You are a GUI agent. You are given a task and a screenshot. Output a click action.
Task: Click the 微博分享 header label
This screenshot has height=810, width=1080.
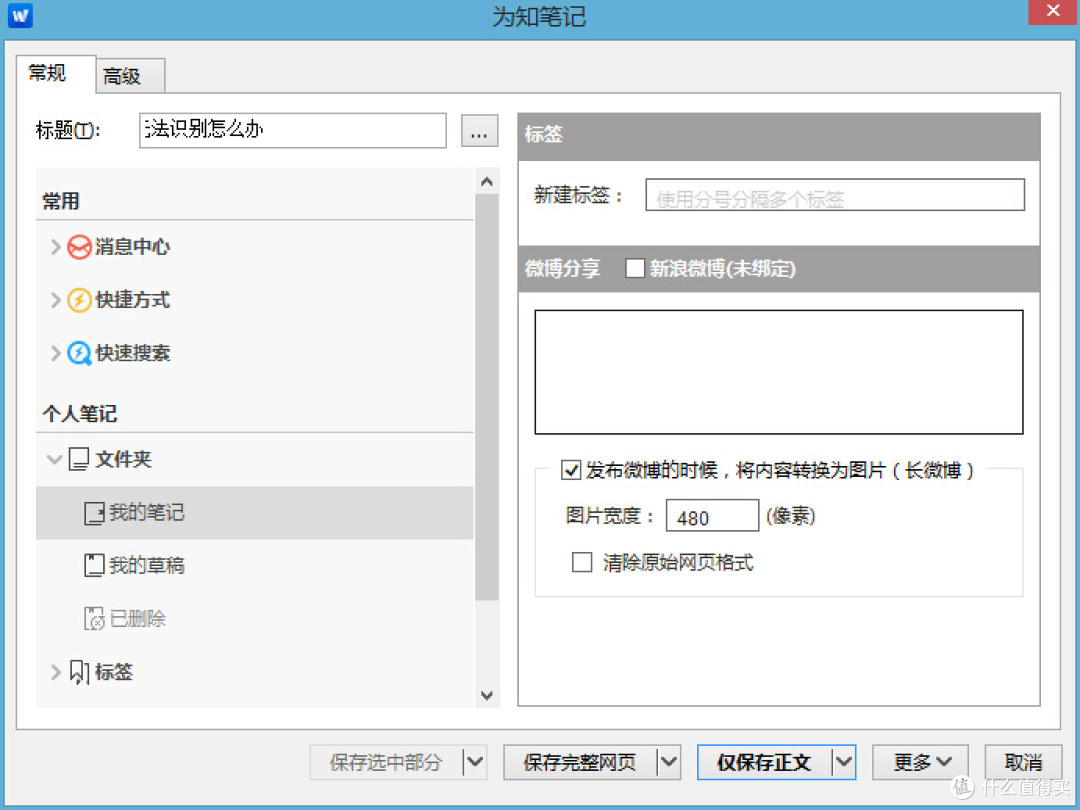coord(562,268)
